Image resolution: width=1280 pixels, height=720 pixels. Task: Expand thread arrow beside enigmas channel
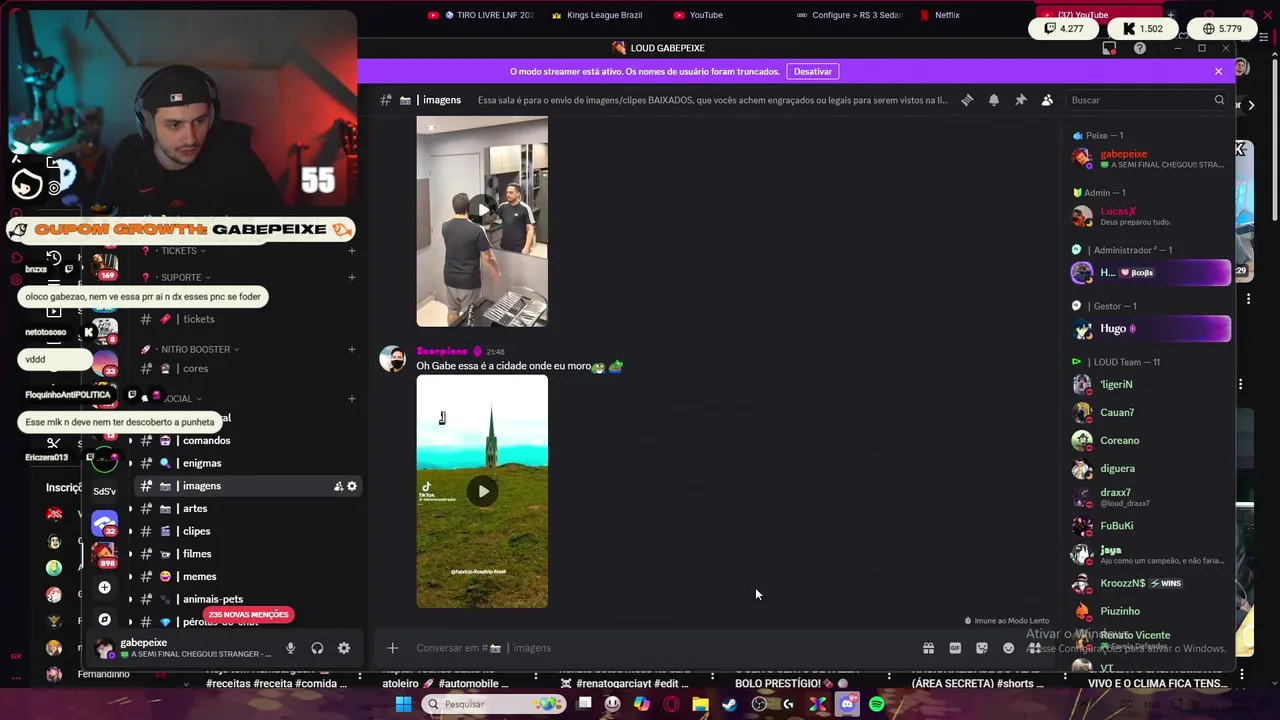(130, 464)
